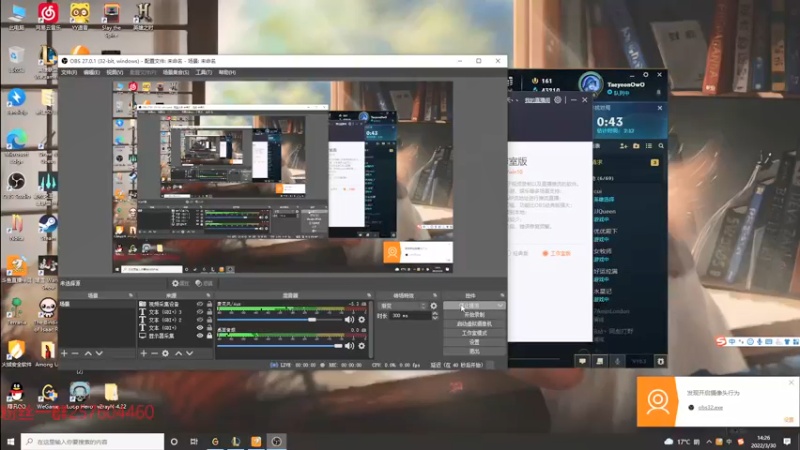Open Task View on the Windows taskbar
800x450 pixels.
click(x=194, y=441)
